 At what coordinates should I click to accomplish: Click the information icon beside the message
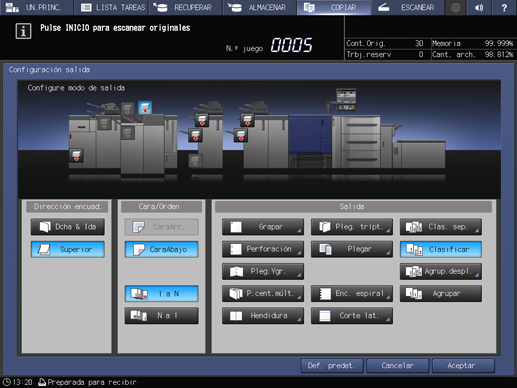click(23, 31)
